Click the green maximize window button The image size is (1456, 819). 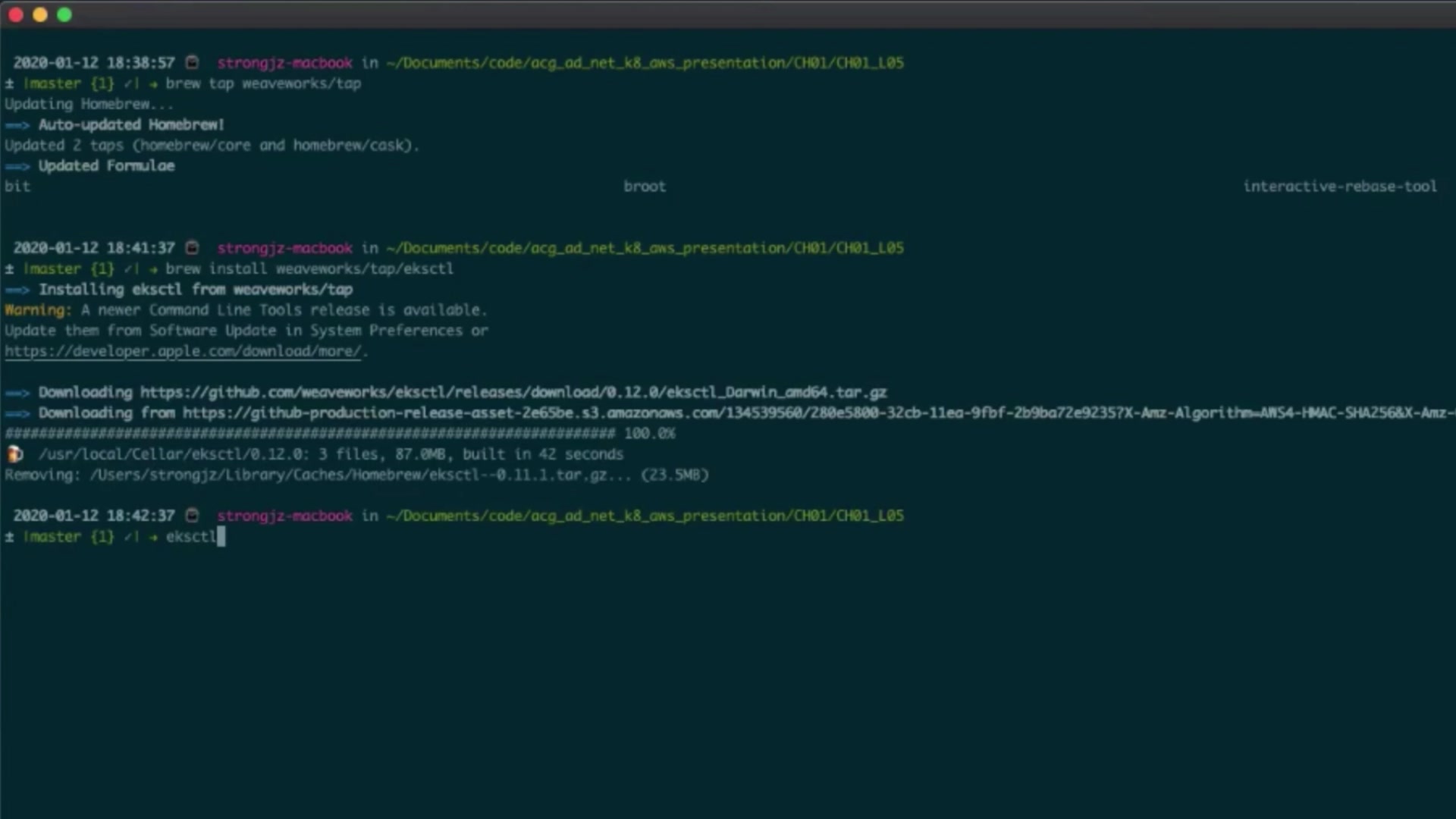click(64, 14)
